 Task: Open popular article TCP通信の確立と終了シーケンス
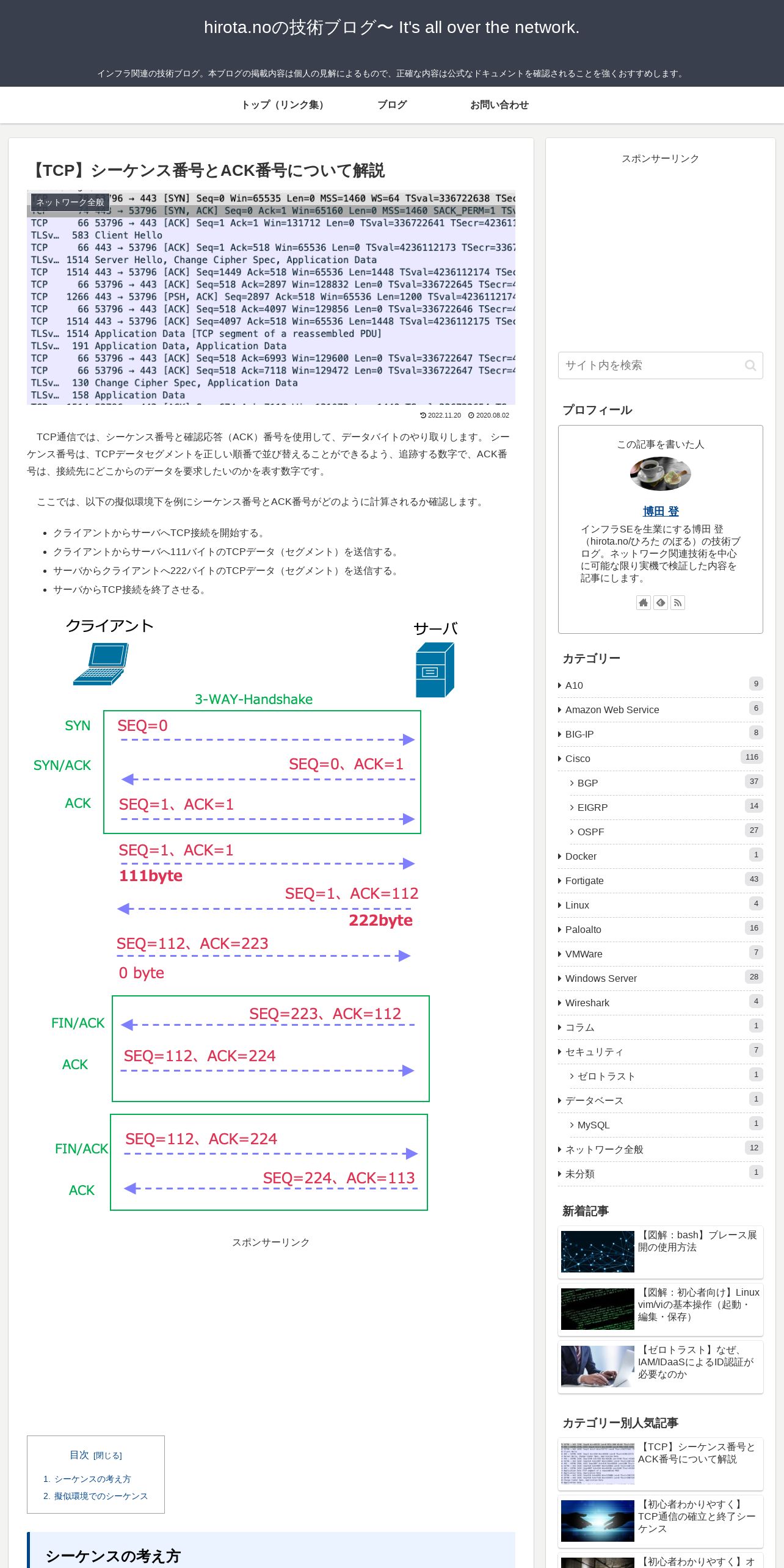(x=697, y=1516)
